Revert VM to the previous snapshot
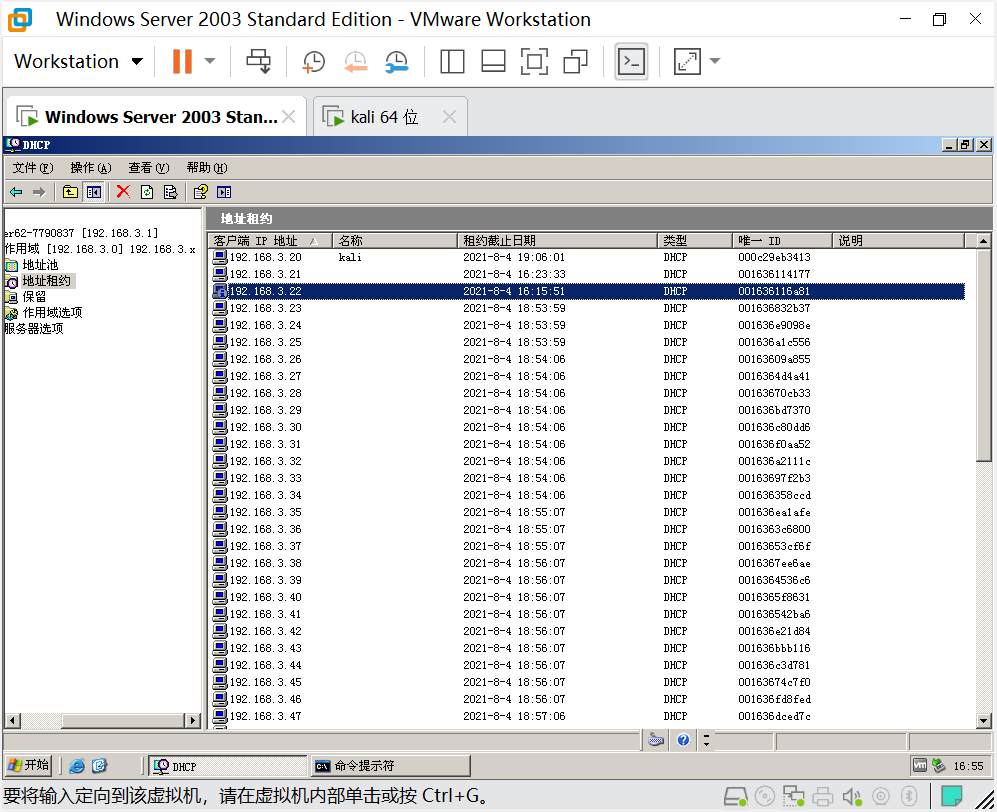The width and height of the screenshot is (997, 812). [x=355, y=62]
